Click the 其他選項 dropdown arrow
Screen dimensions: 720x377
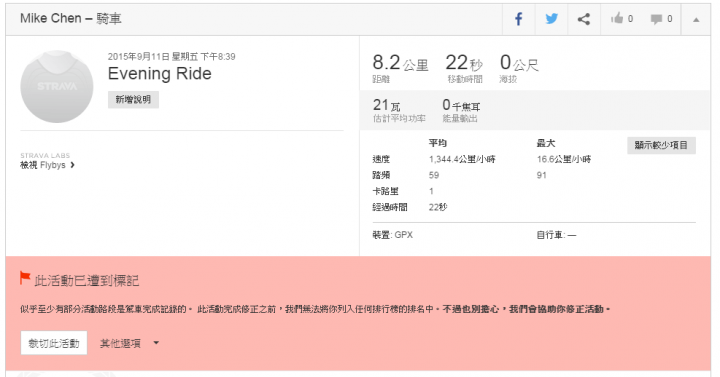pos(156,343)
